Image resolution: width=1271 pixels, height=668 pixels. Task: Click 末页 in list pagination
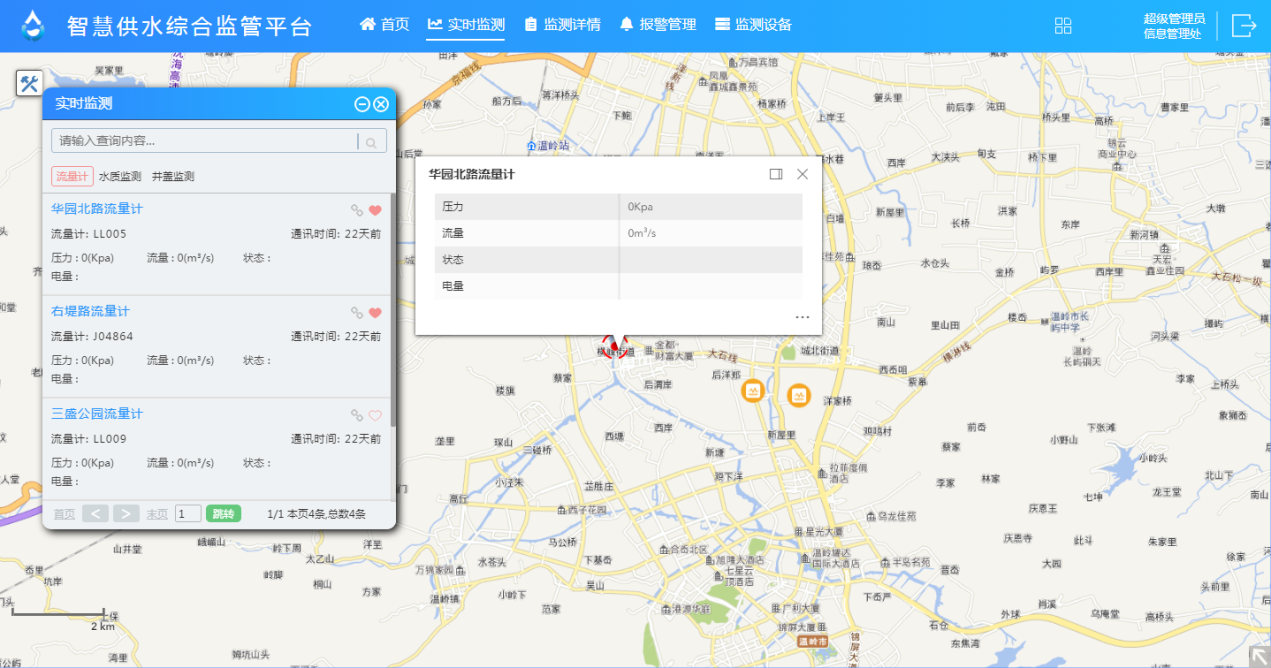(157, 514)
